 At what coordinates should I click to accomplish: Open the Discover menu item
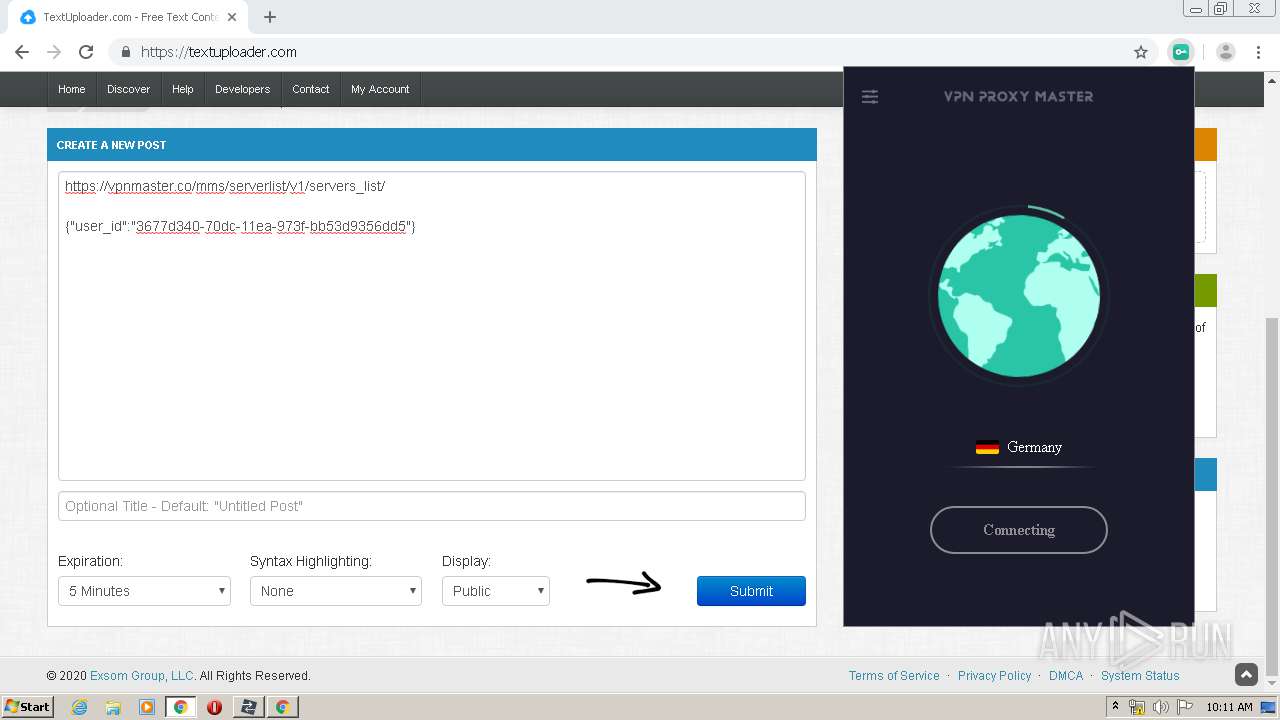coord(128,89)
